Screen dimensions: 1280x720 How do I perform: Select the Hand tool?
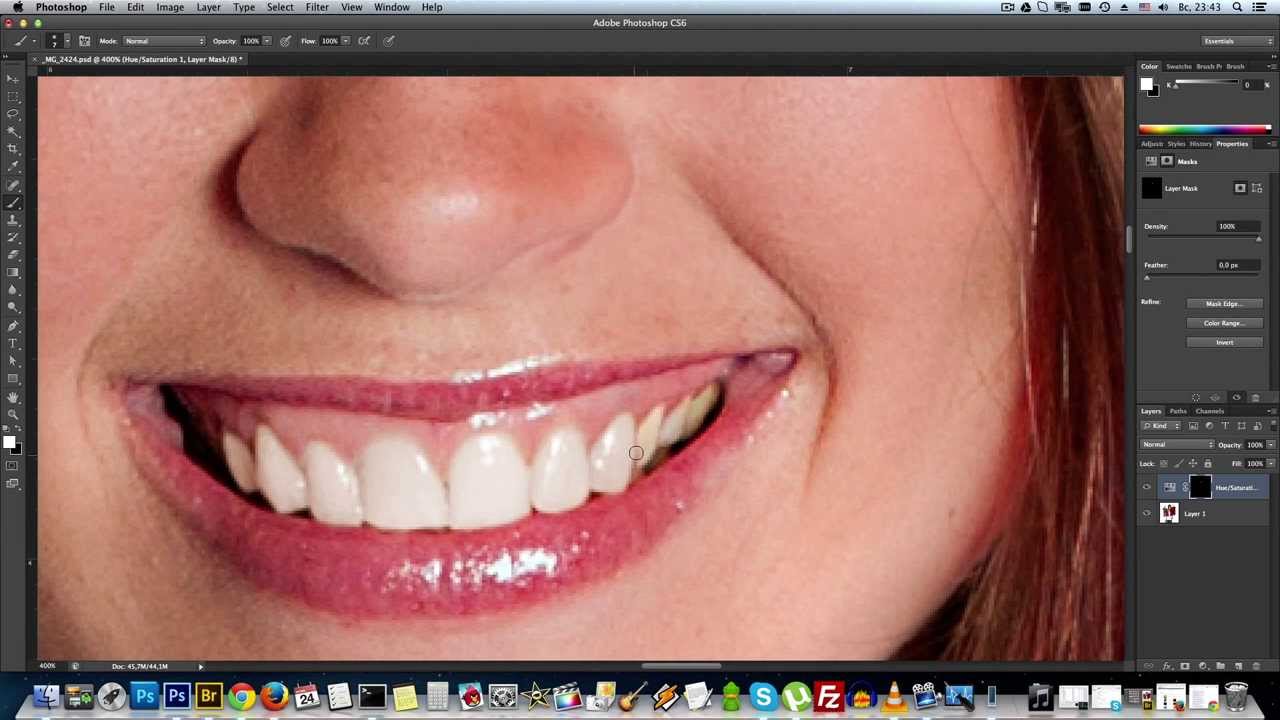pos(13,397)
